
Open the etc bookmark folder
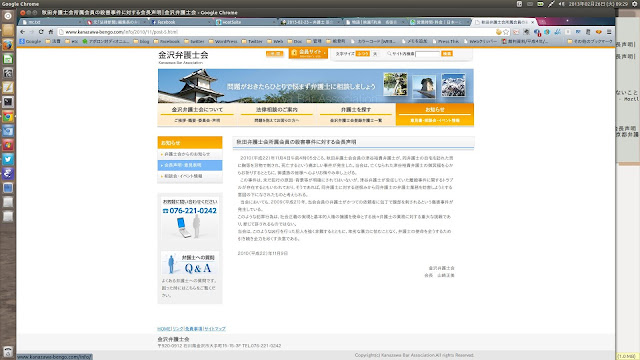71,41
